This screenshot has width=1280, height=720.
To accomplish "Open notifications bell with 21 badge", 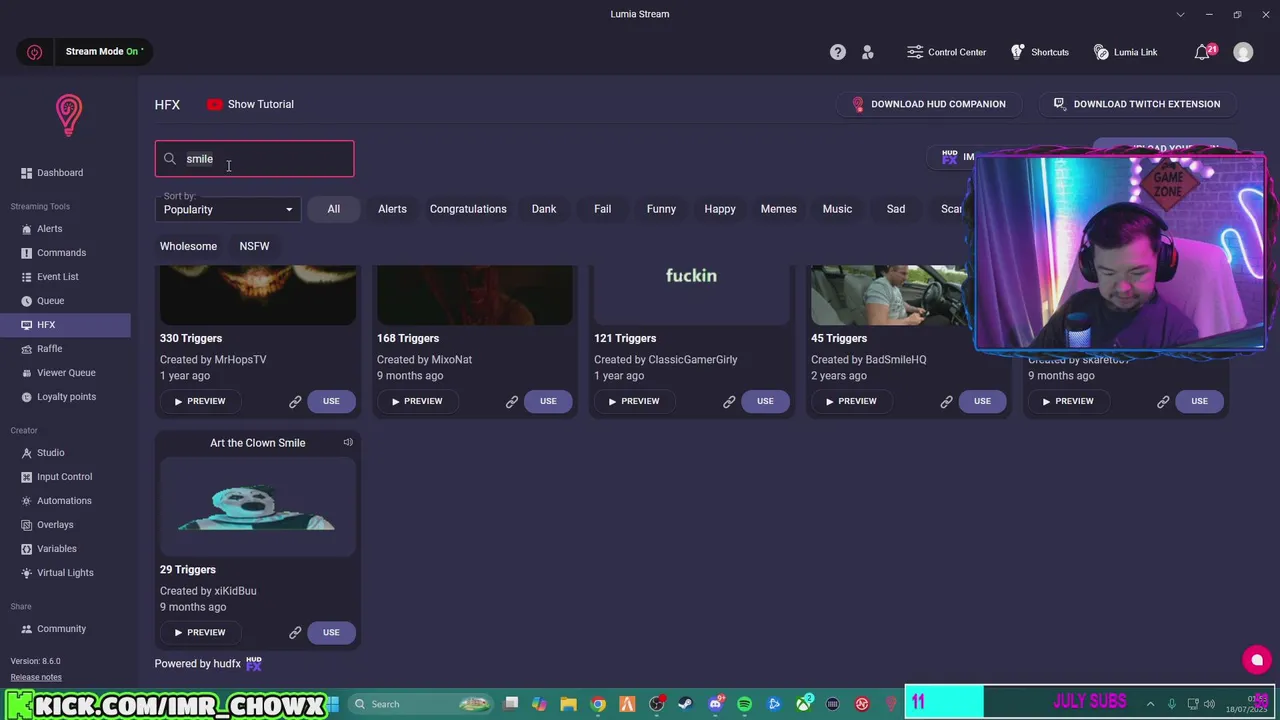I will tap(1203, 52).
